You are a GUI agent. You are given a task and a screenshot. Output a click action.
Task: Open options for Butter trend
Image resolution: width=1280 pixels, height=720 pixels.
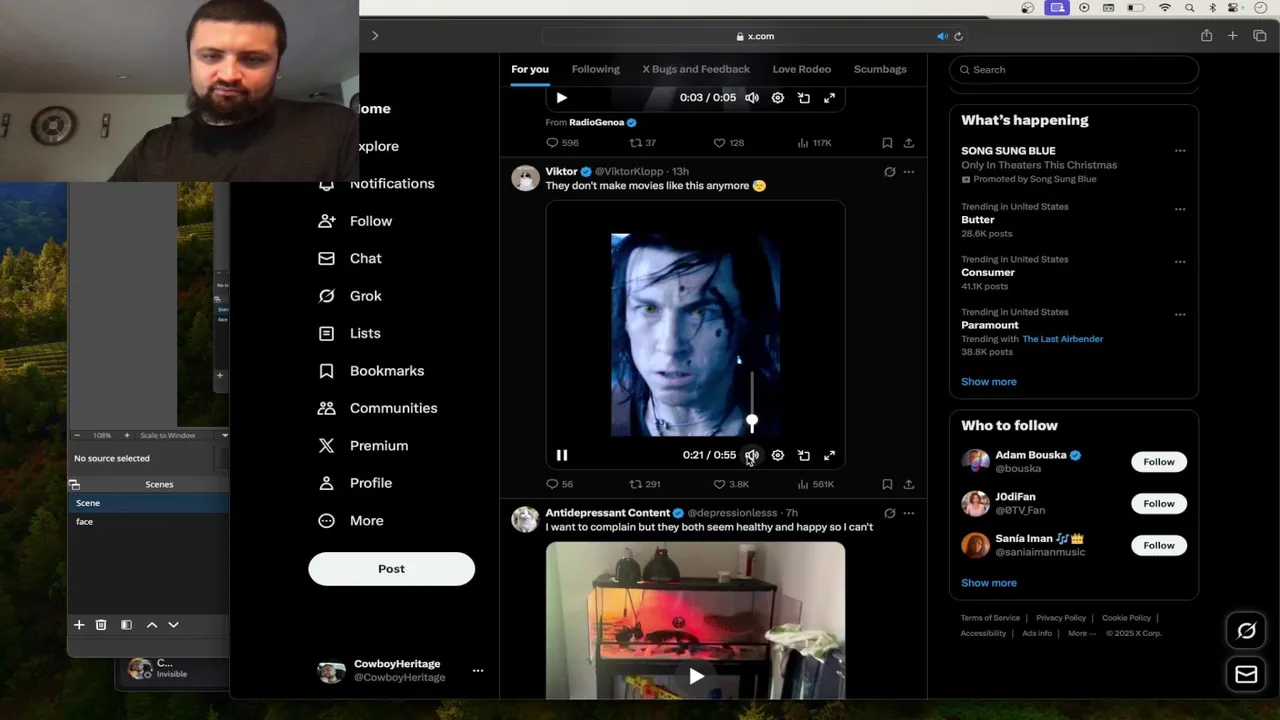(1180, 210)
